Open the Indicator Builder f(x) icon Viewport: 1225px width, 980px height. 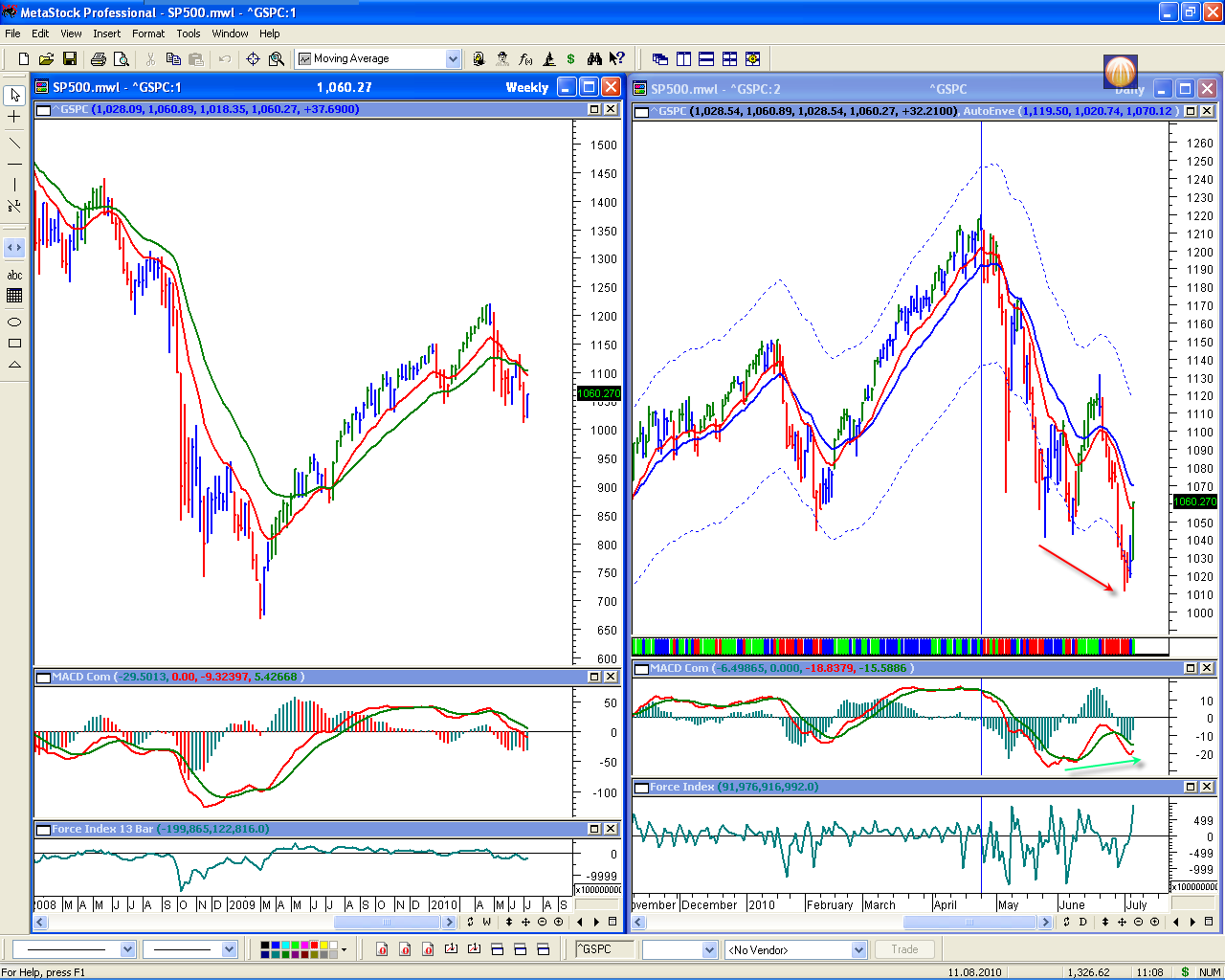[525, 59]
